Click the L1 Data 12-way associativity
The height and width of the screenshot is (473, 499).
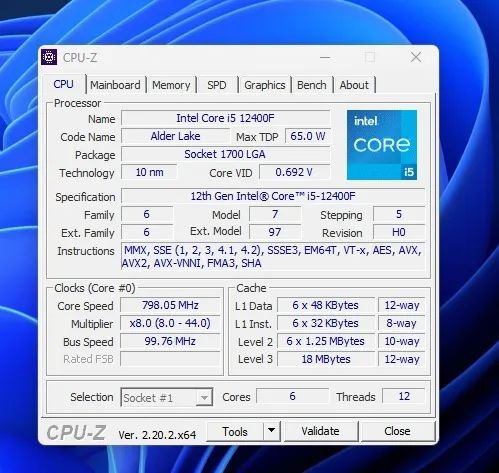coord(402,305)
